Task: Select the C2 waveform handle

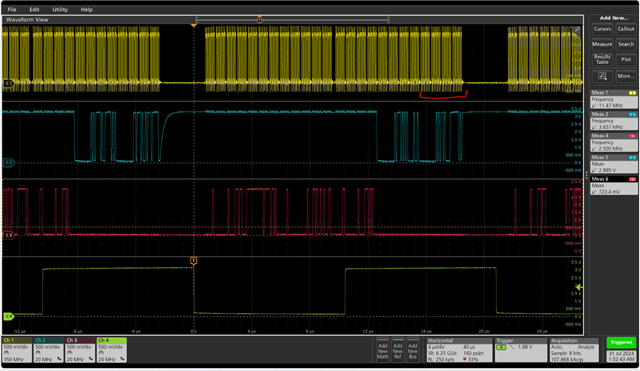Action: (x=8, y=162)
